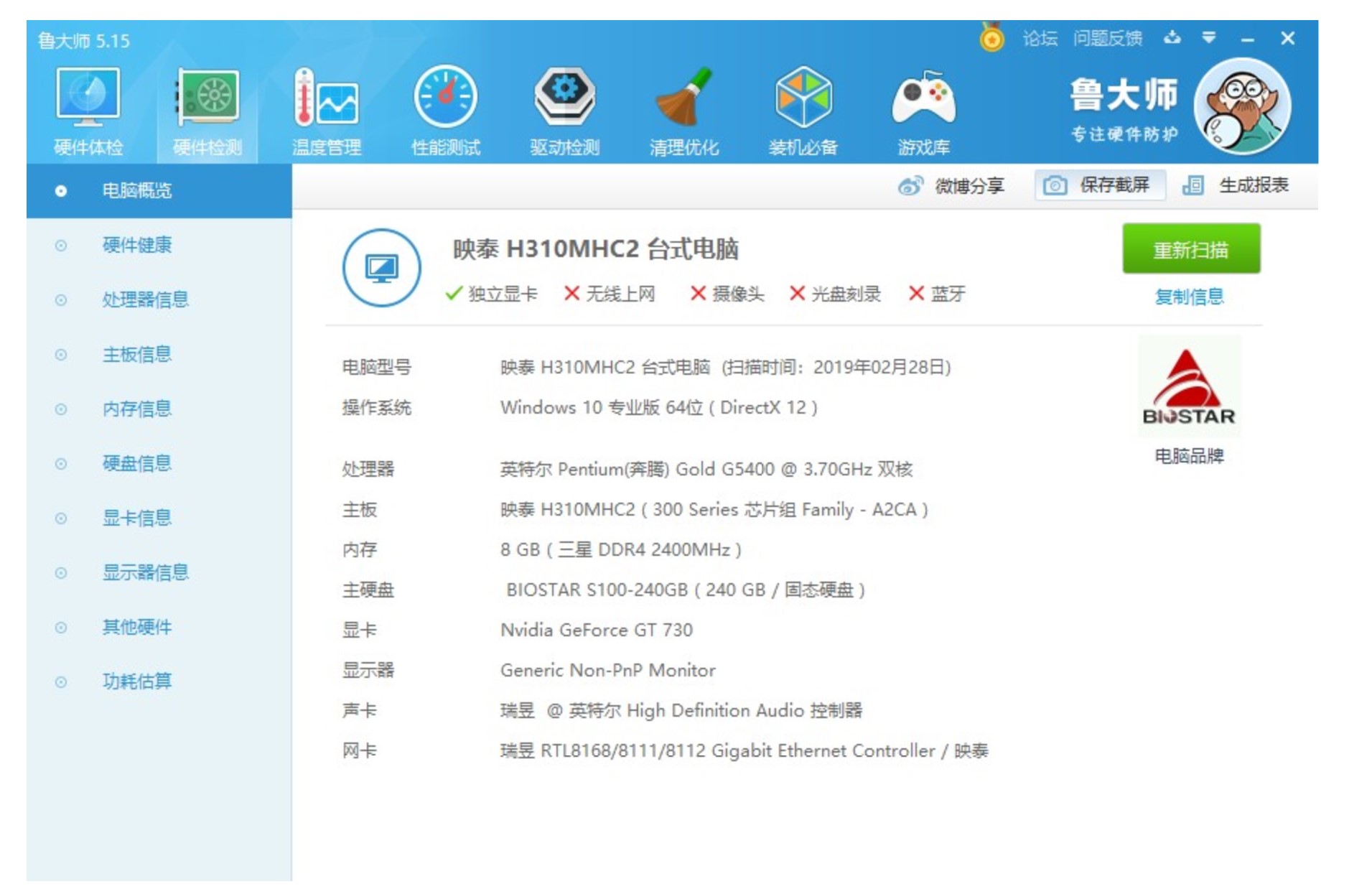This screenshot has height=889, width=1372.
Task: Open 温度管理 temperature management
Action: click(327, 112)
